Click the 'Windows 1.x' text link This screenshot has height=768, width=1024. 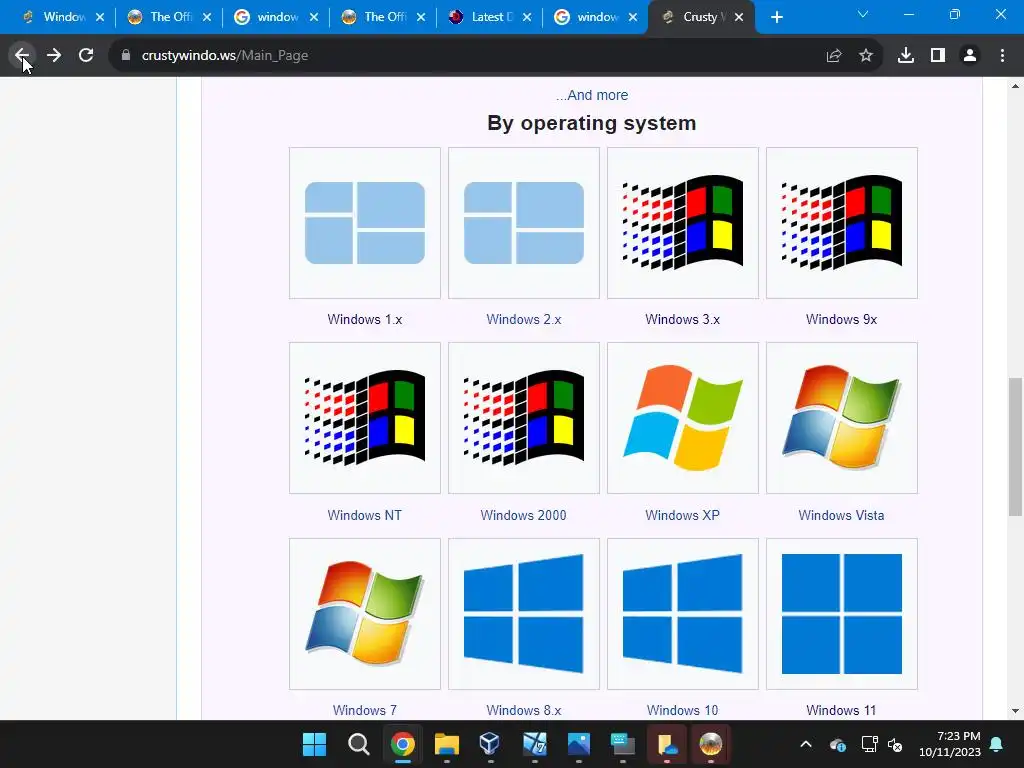[x=364, y=319]
